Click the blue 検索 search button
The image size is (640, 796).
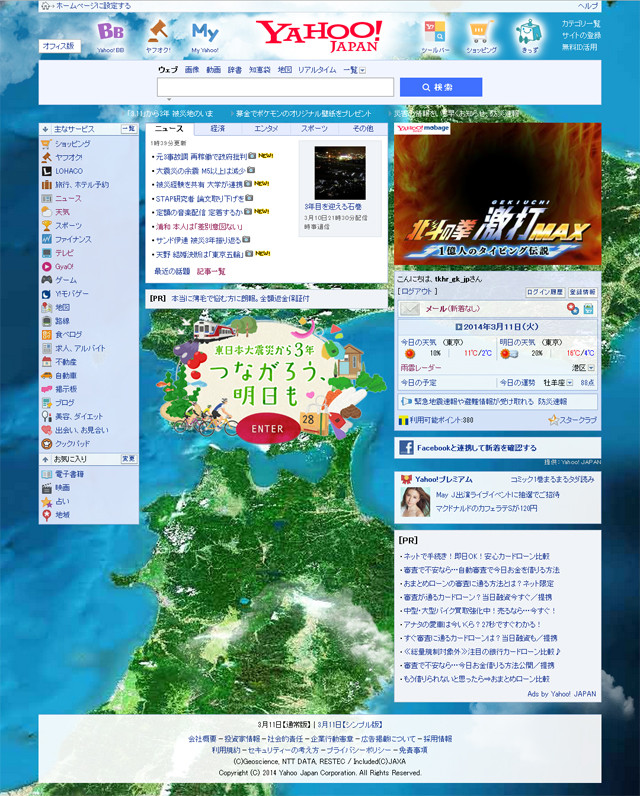click(441, 87)
